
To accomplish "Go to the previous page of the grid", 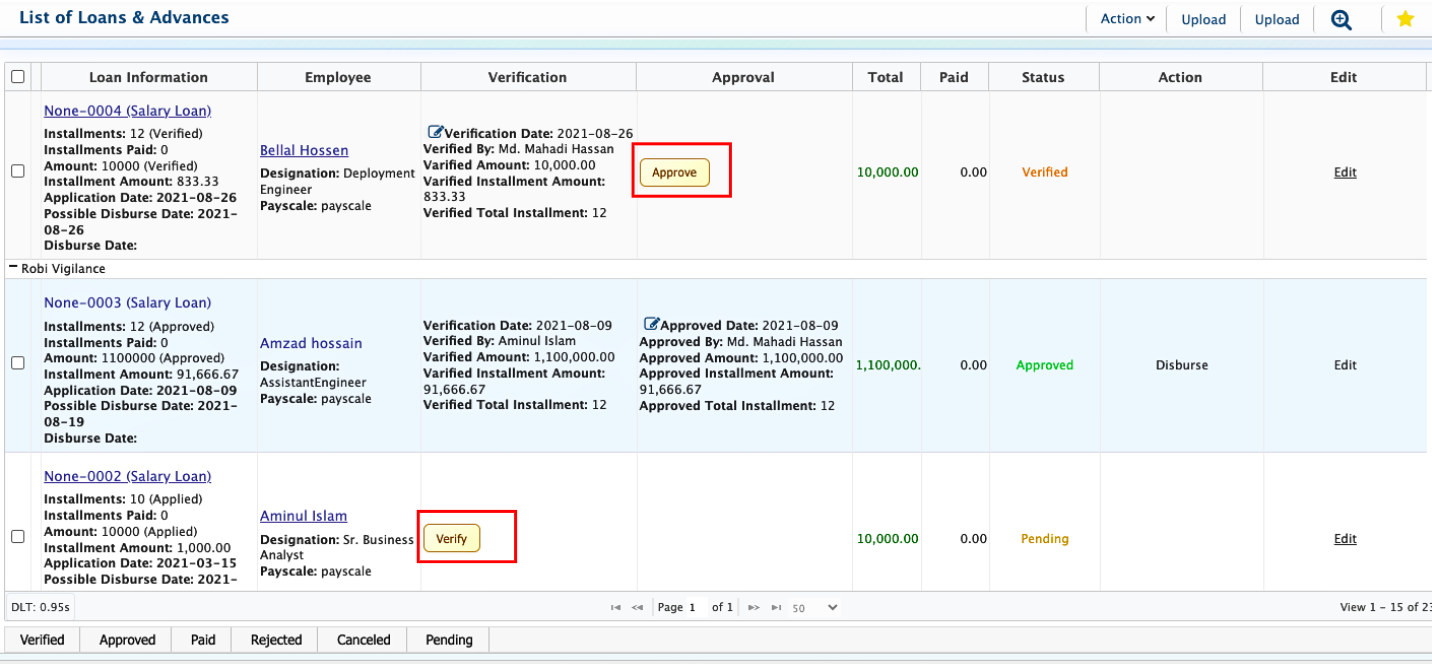I will click(637, 607).
